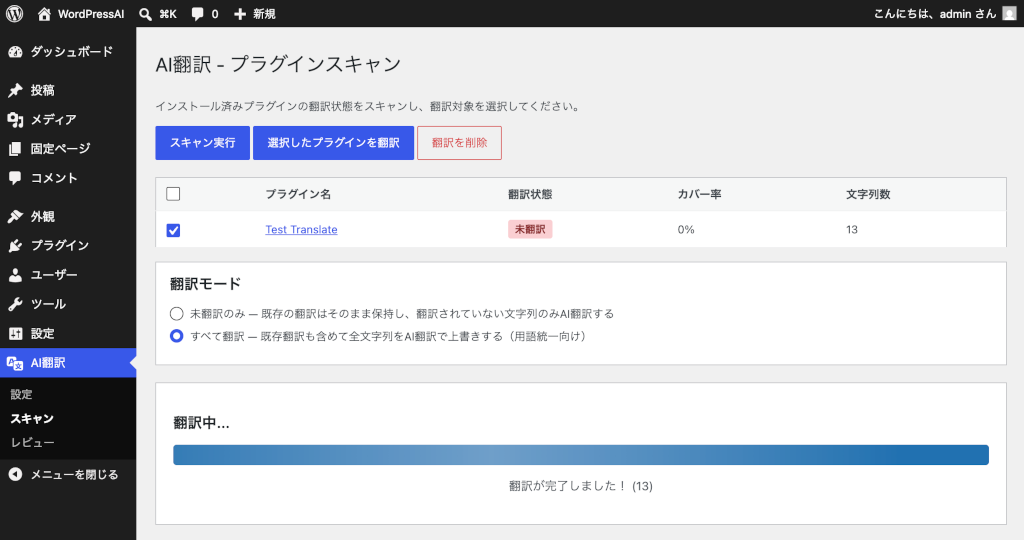Click the カバー率 column header
Image resolution: width=1024 pixels, height=540 pixels.
click(699, 194)
